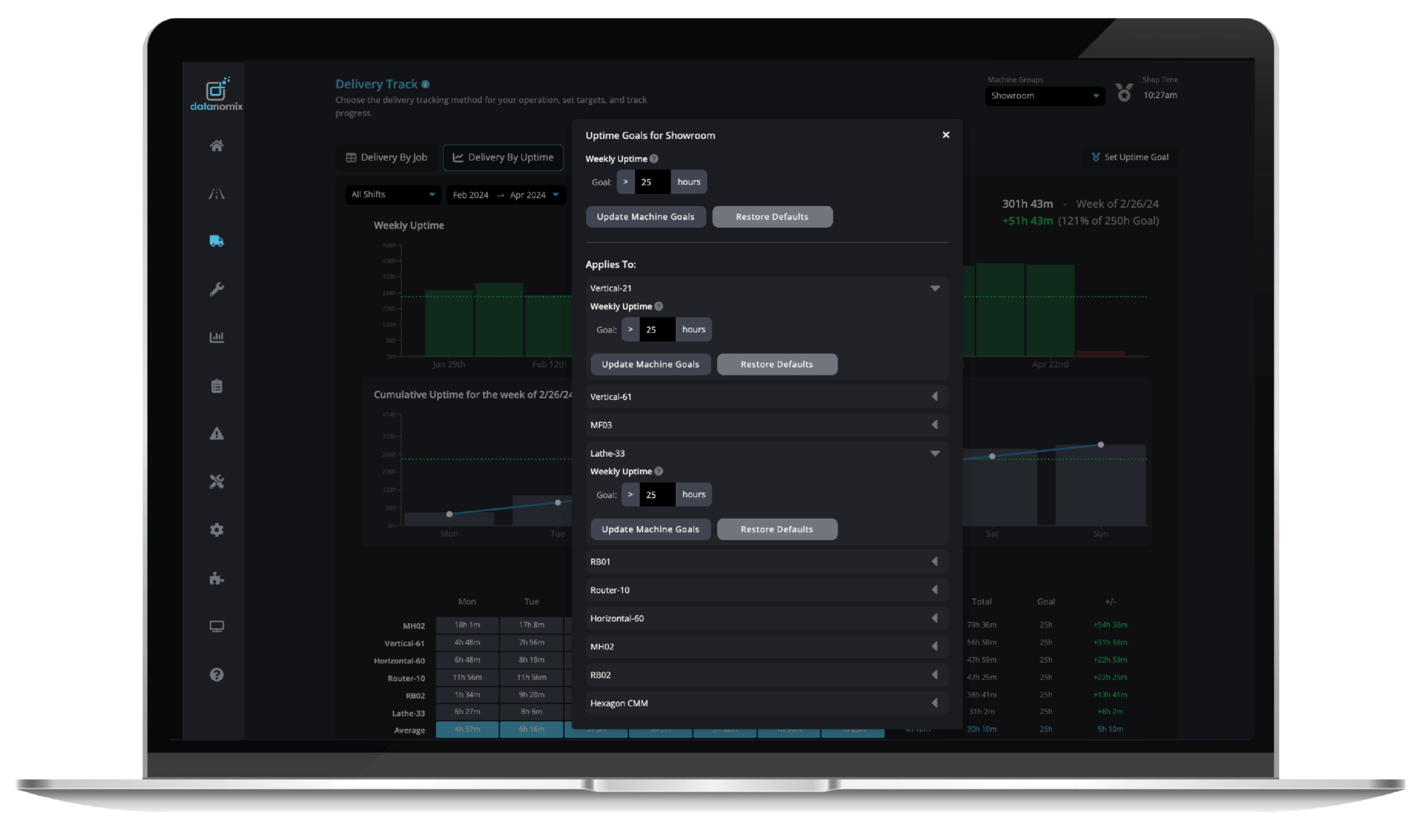Click Restore Defaults for Showroom goals
The image size is (1424, 840).
coord(772,216)
